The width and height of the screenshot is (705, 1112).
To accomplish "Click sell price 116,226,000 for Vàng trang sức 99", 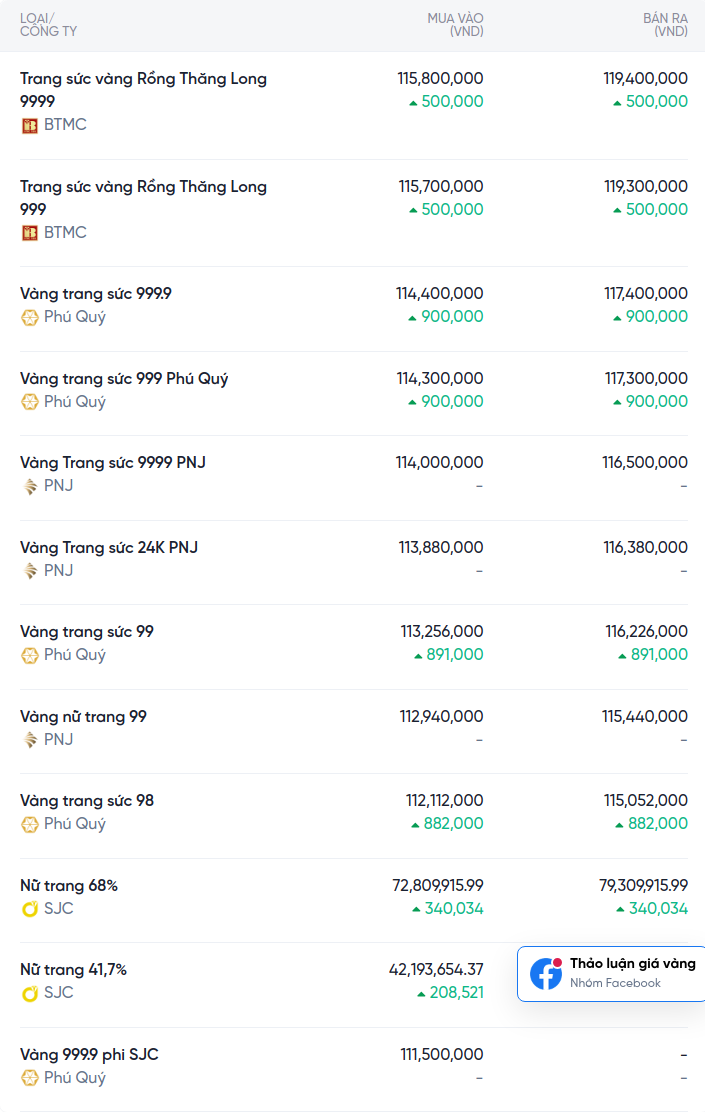I will pos(646,632).
